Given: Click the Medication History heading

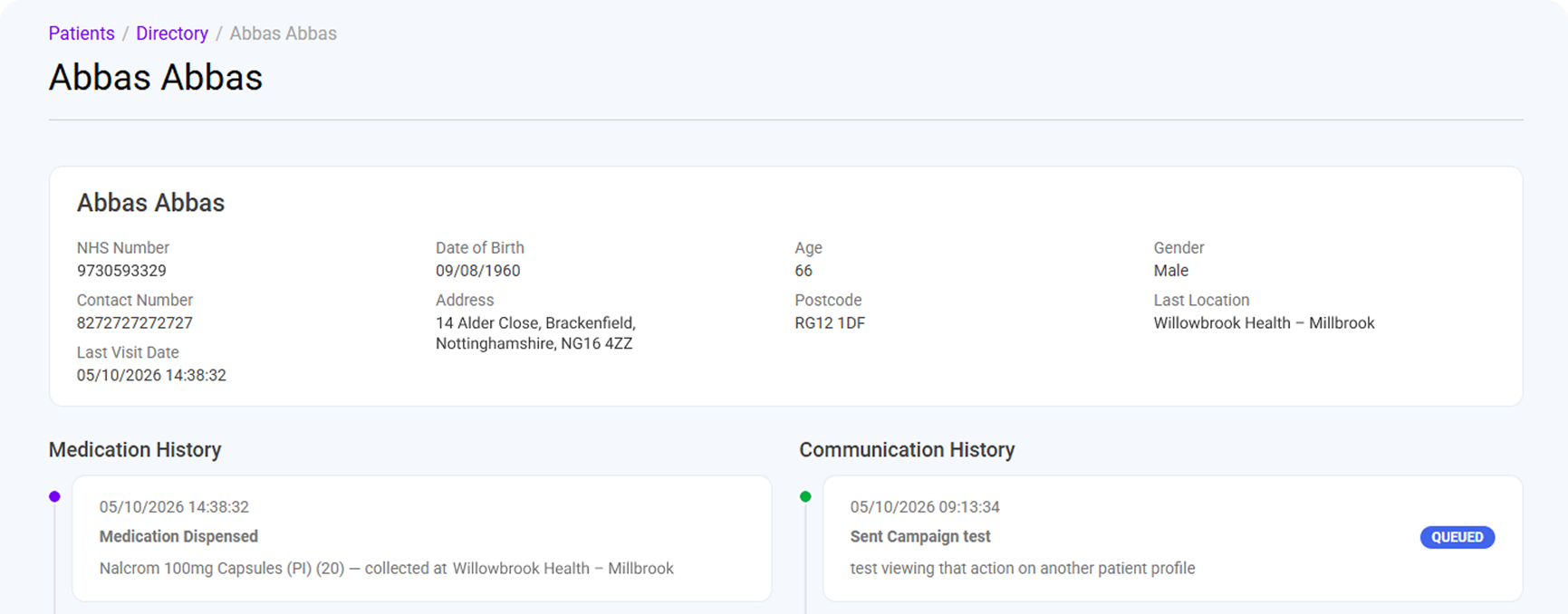Looking at the screenshot, I should pos(135,450).
